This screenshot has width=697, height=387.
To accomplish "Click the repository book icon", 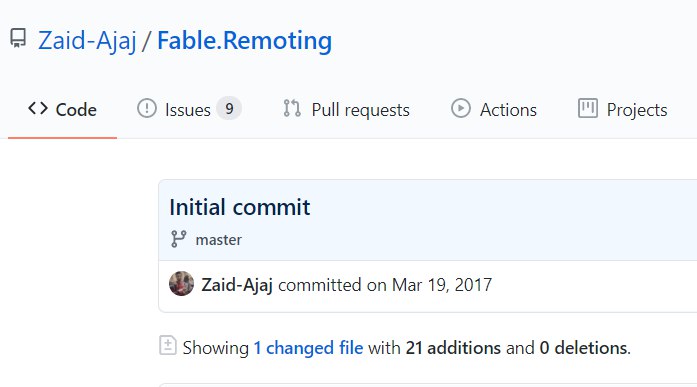I will [18, 38].
